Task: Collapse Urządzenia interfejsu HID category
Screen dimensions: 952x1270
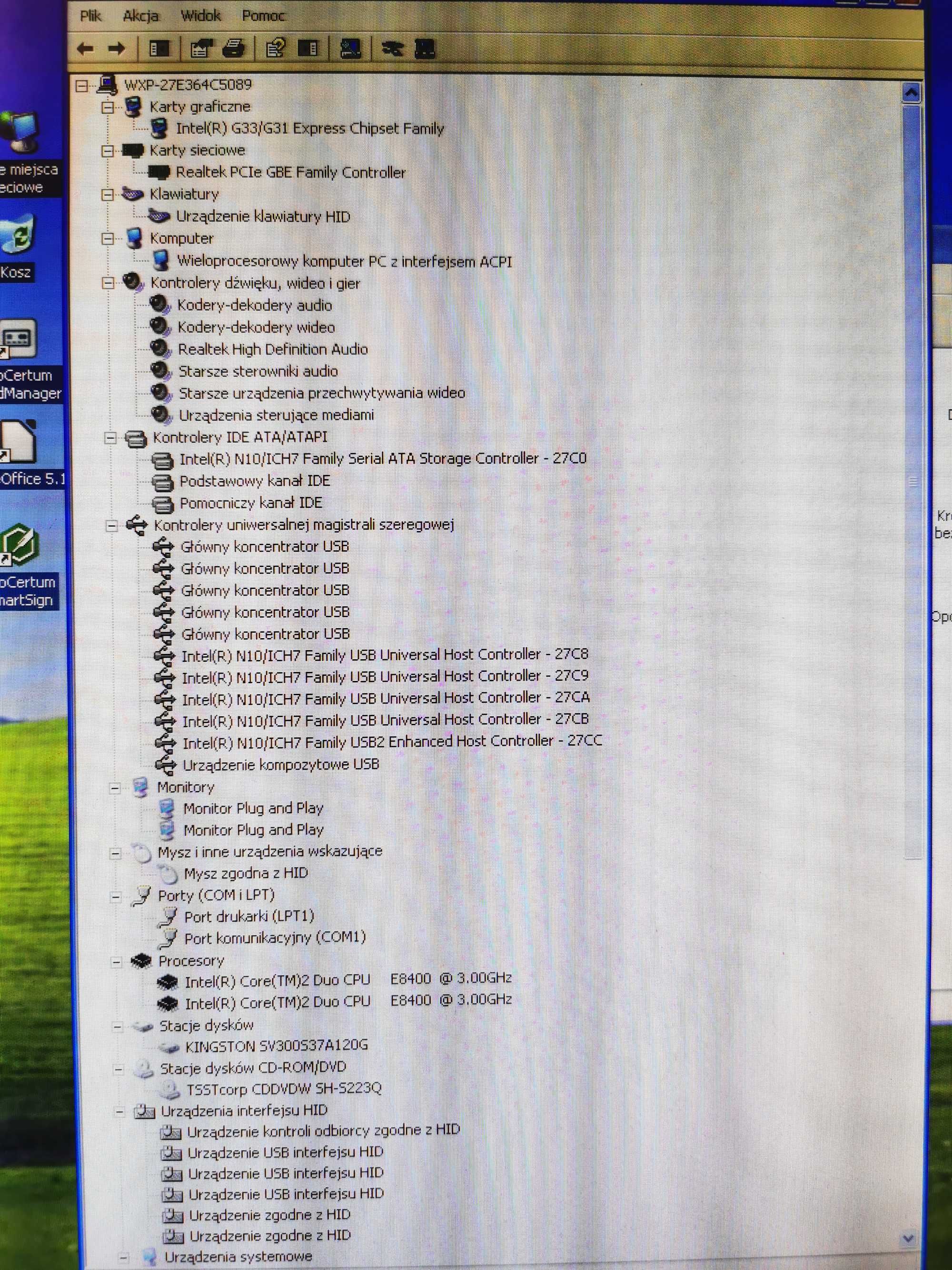Action: [x=119, y=1112]
